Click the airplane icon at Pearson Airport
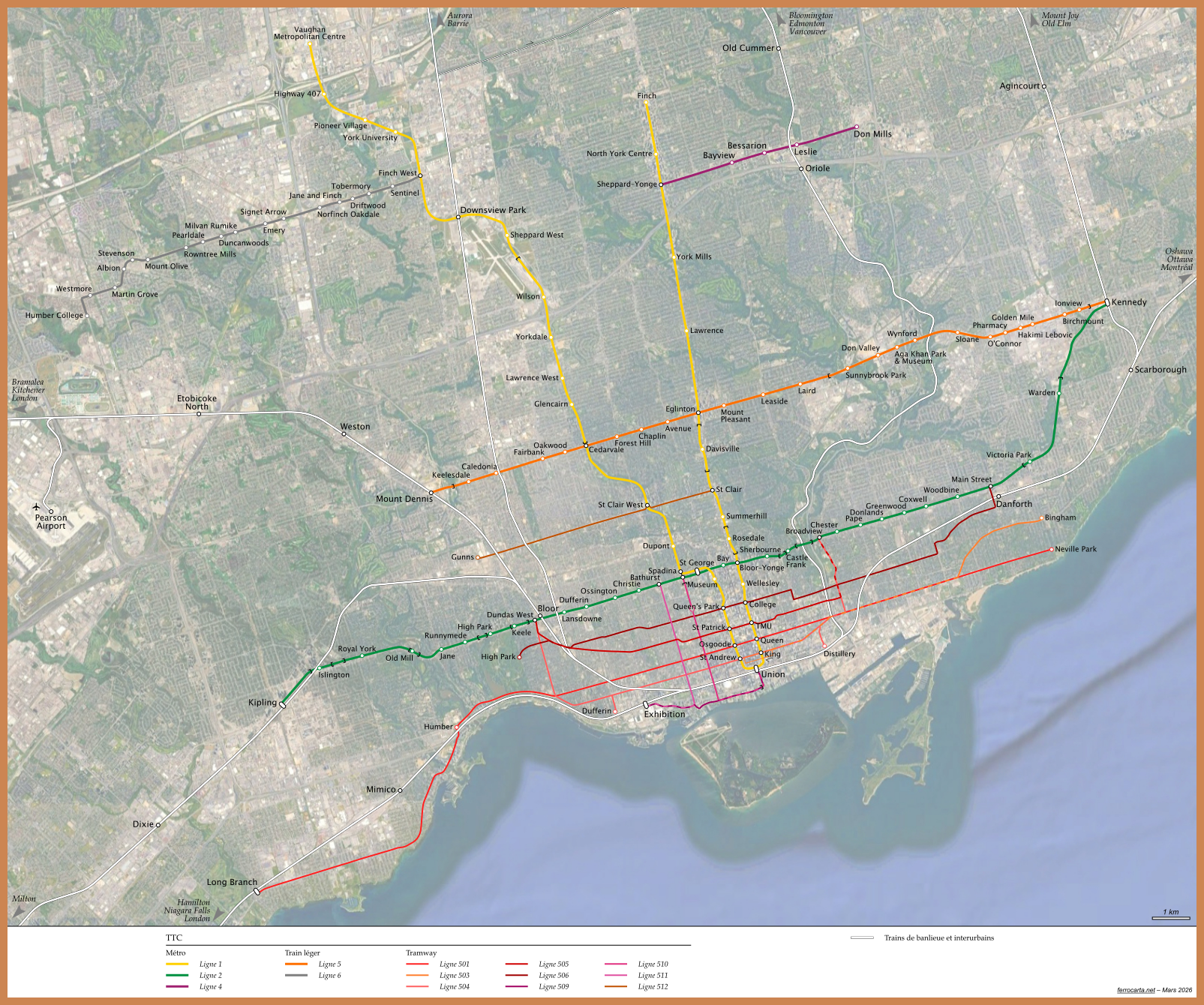Viewport: 1204px width, 1005px height. [36, 507]
